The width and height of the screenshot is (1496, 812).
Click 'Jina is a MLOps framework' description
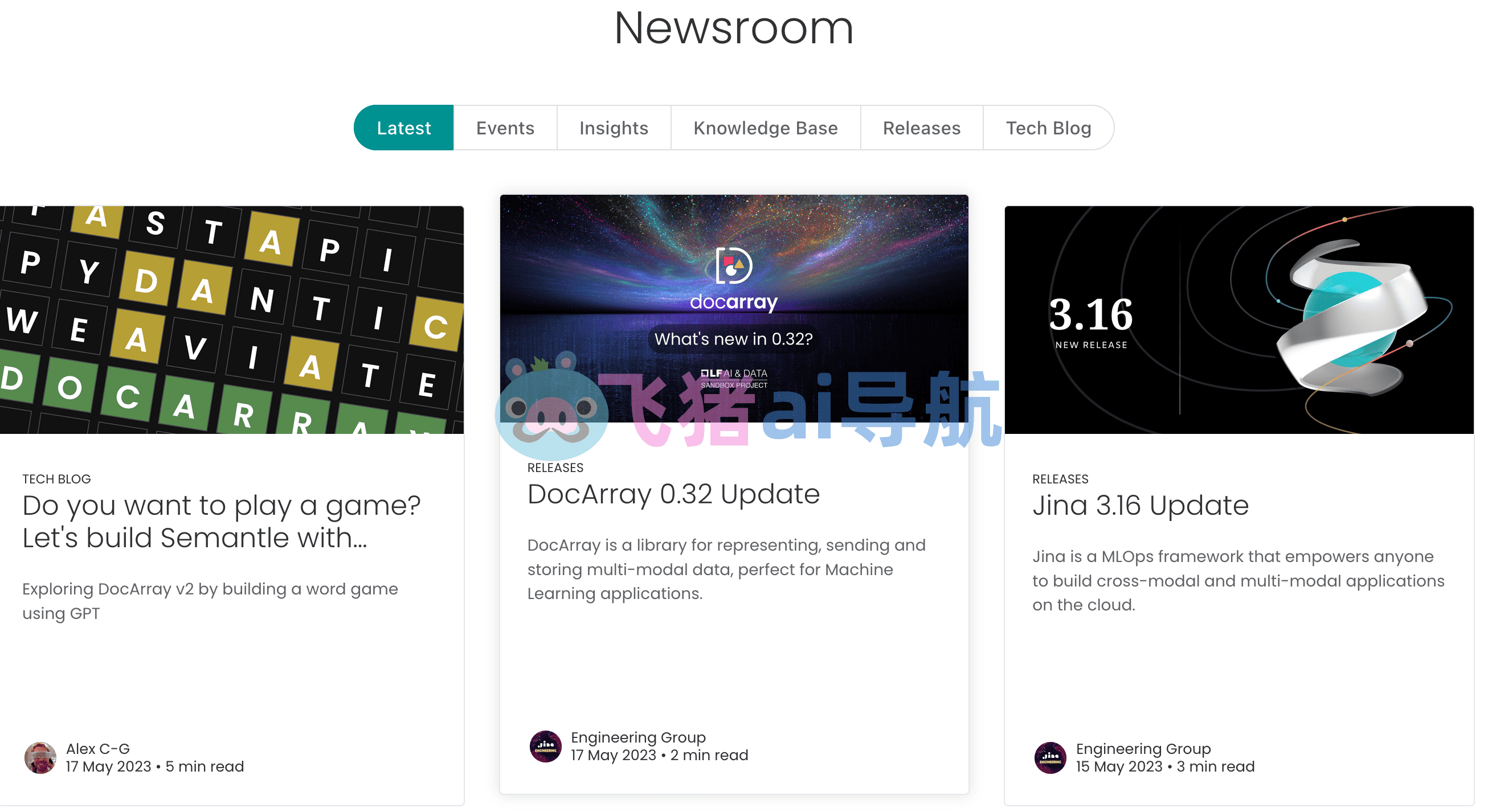[1238, 580]
